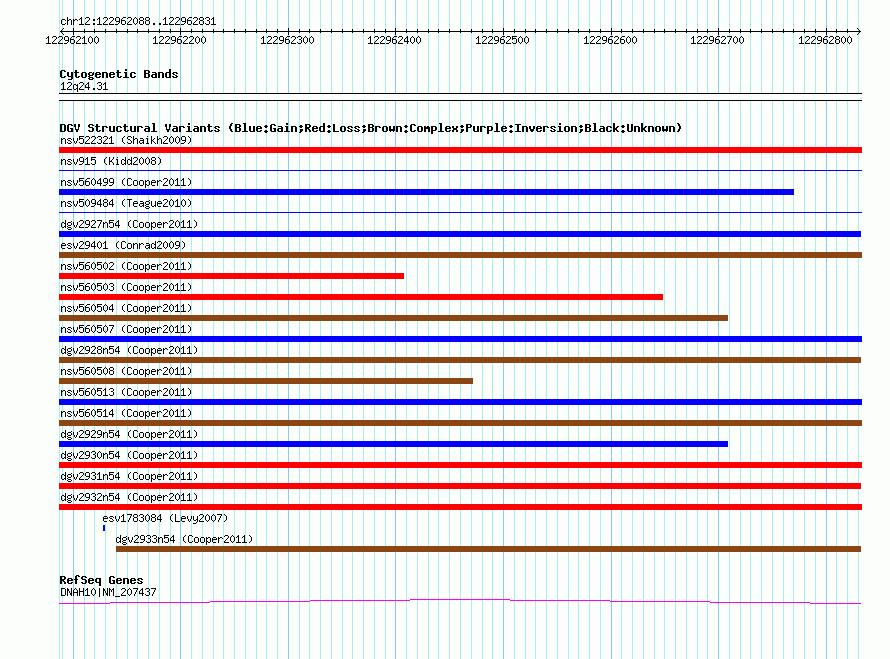Click the dgv2930n54 (Cooper2011) label

[129, 455]
